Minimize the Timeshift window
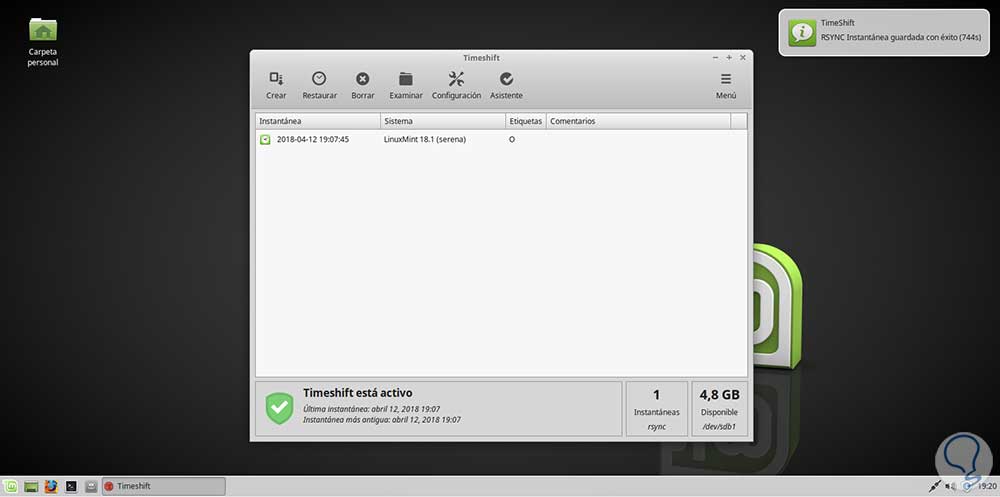Image resolution: width=1000 pixels, height=497 pixels. [716, 57]
